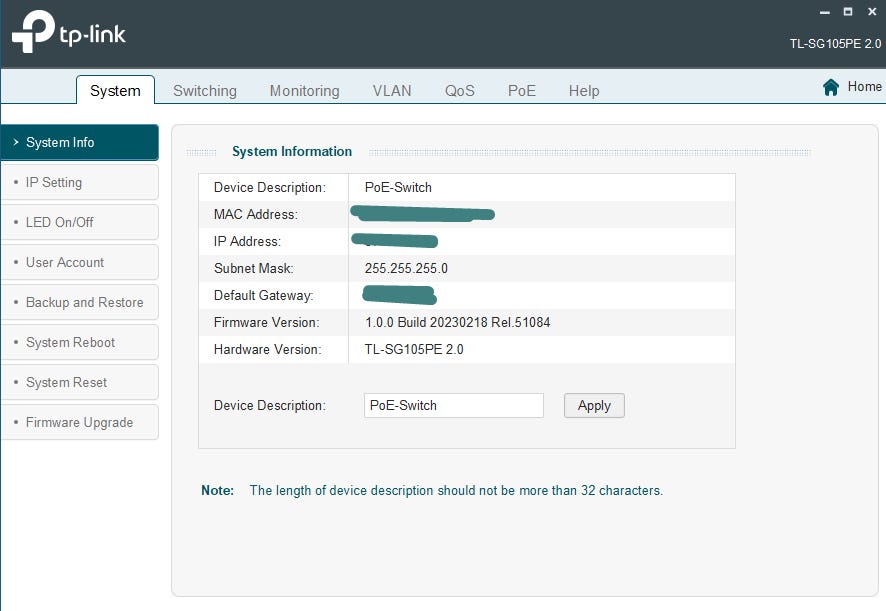
Task: Open System Info in the sidebar
Action: pos(79,143)
